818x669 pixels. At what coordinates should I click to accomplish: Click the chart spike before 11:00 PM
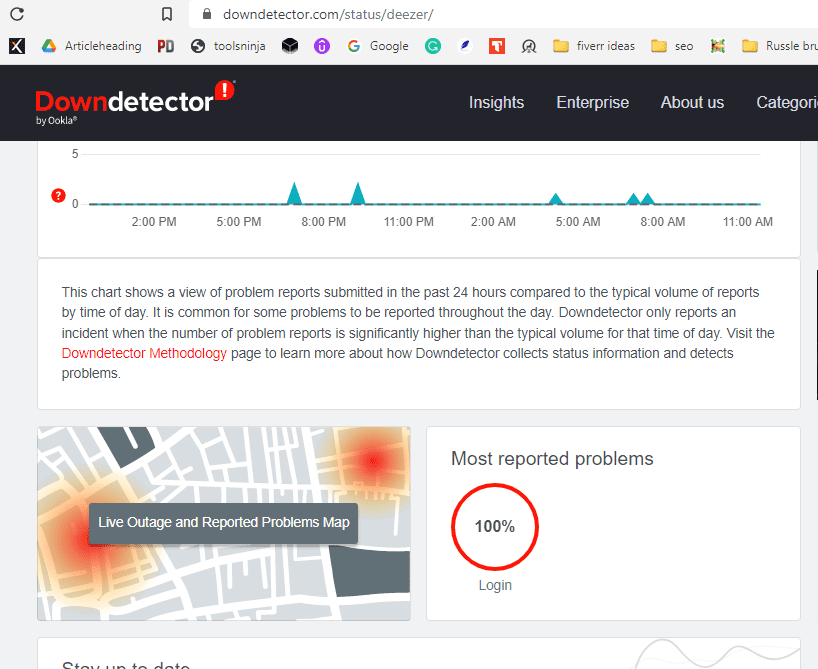pyautogui.click(x=358, y=194)
